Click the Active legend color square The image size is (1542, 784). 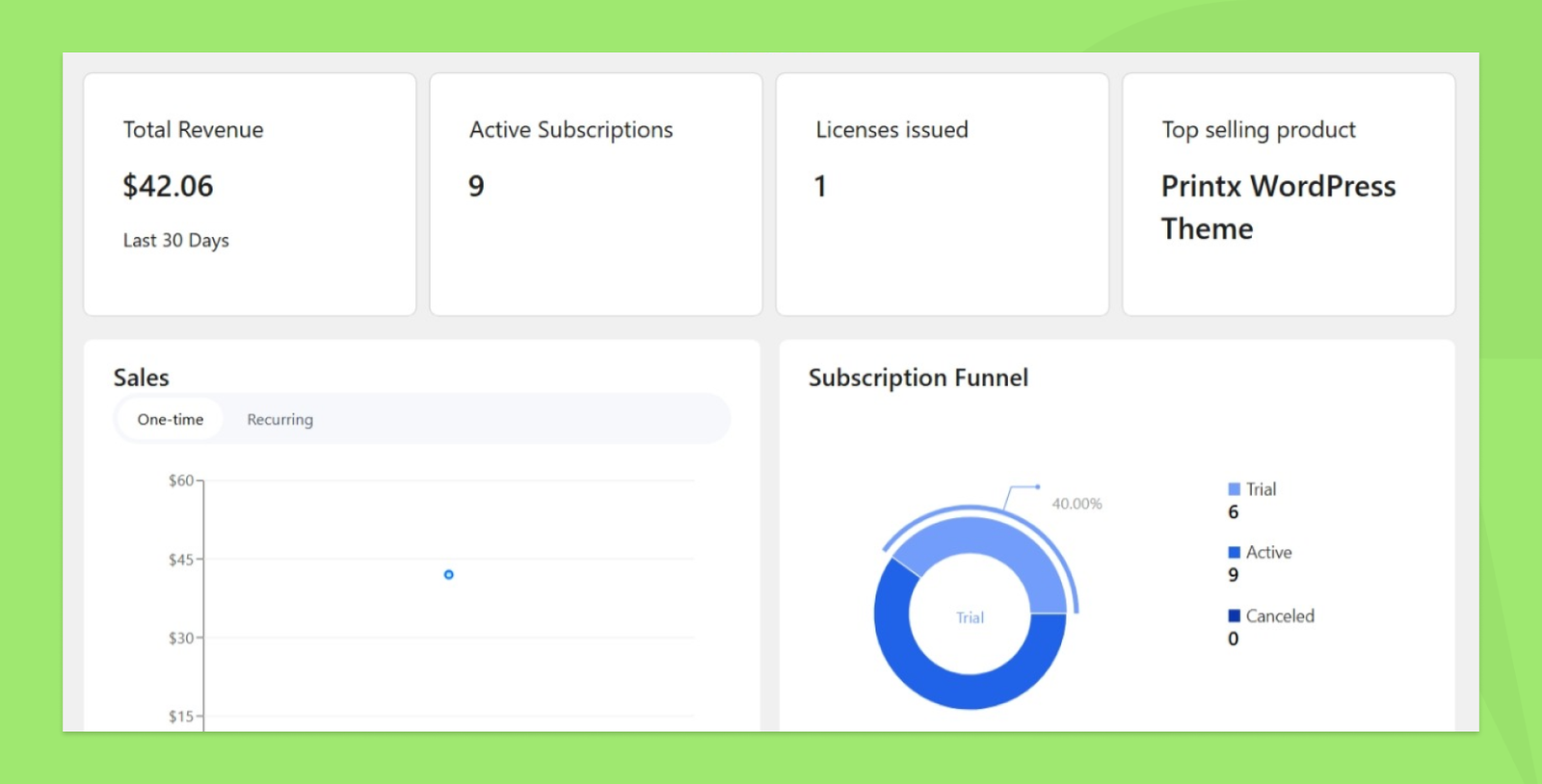[1234, 553]
